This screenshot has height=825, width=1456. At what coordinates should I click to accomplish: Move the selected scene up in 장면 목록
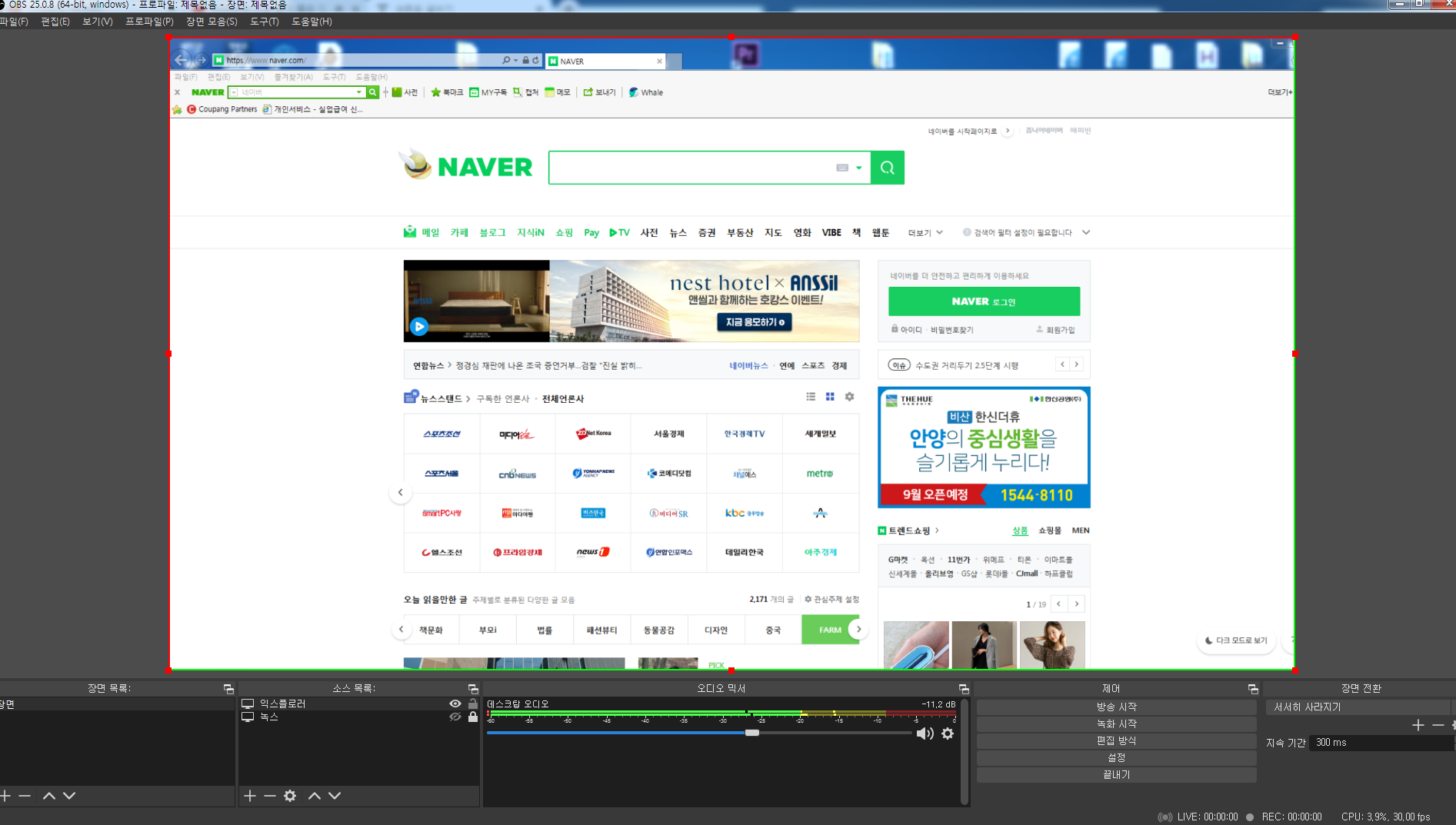[x=49, y=796]
